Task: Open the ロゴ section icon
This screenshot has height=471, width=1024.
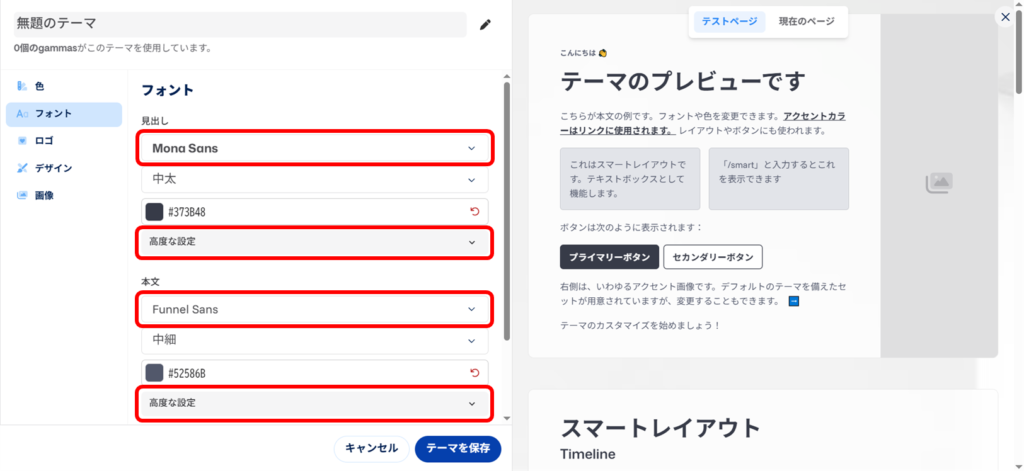Action: pos(22,141)
